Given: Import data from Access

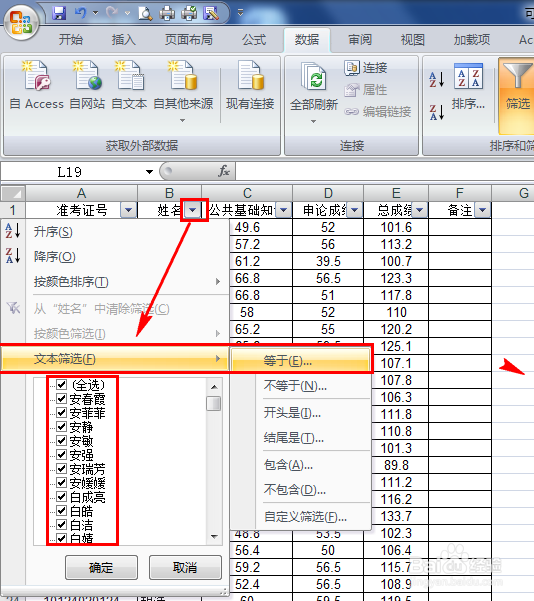Looking at the screenshot, I should tap(37, 85).
